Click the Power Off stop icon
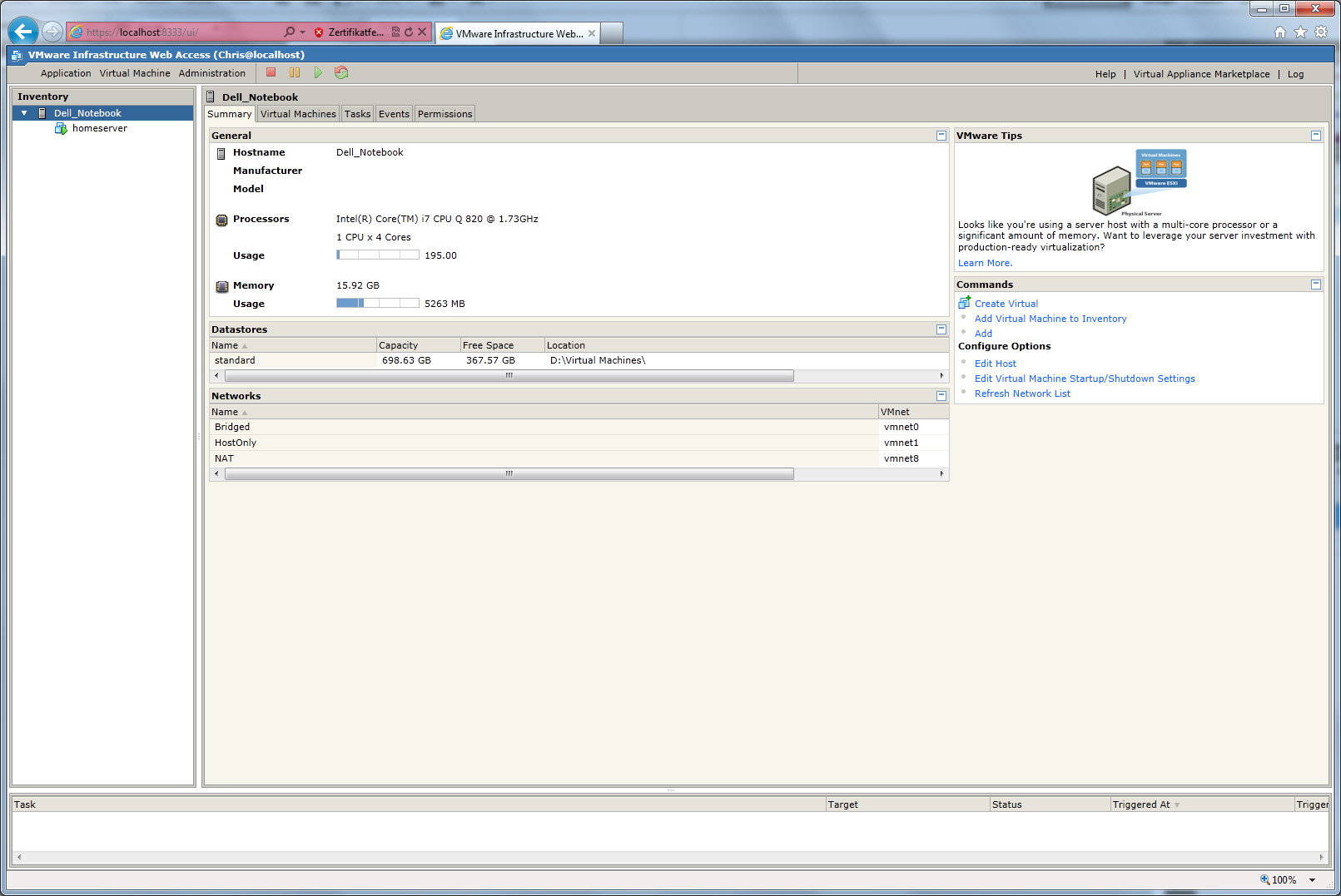1341x896 pixels. 271,73
